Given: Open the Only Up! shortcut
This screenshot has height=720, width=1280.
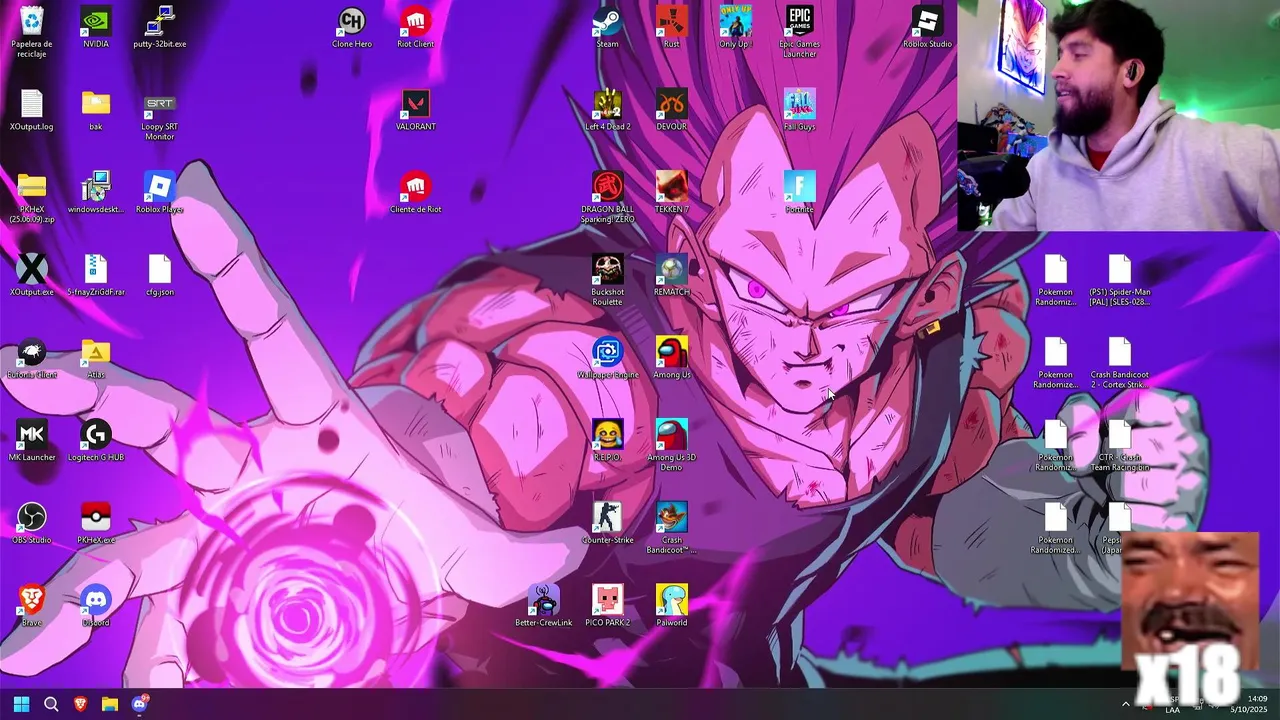Looking at the screenshot, I should point(736,27).
